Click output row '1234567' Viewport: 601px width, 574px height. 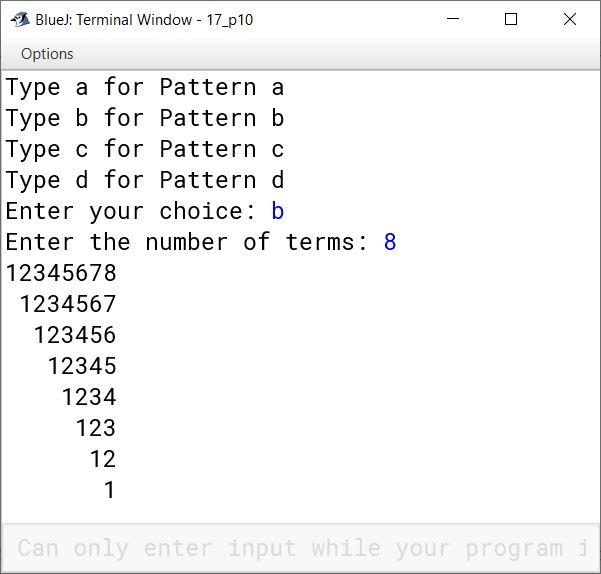click(x=68, y=304)
